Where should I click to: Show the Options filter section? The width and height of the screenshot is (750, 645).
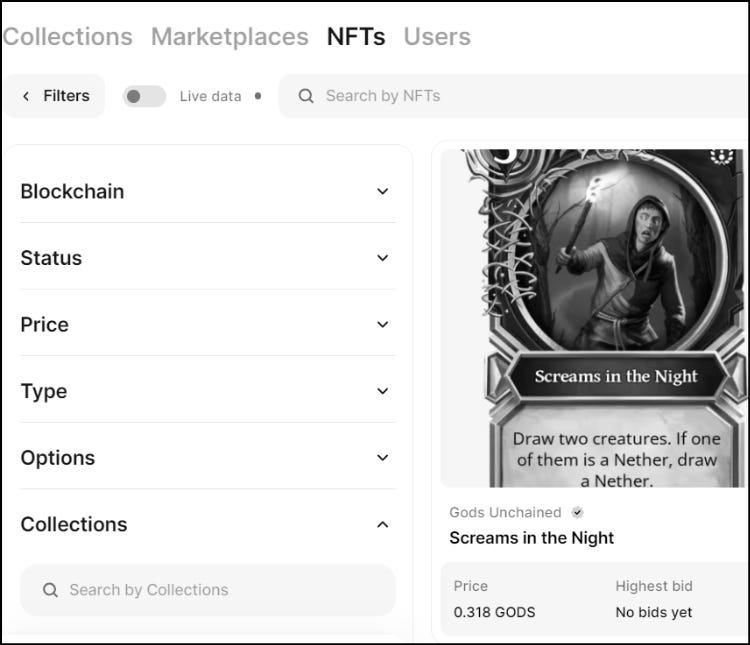pos(382,458)
